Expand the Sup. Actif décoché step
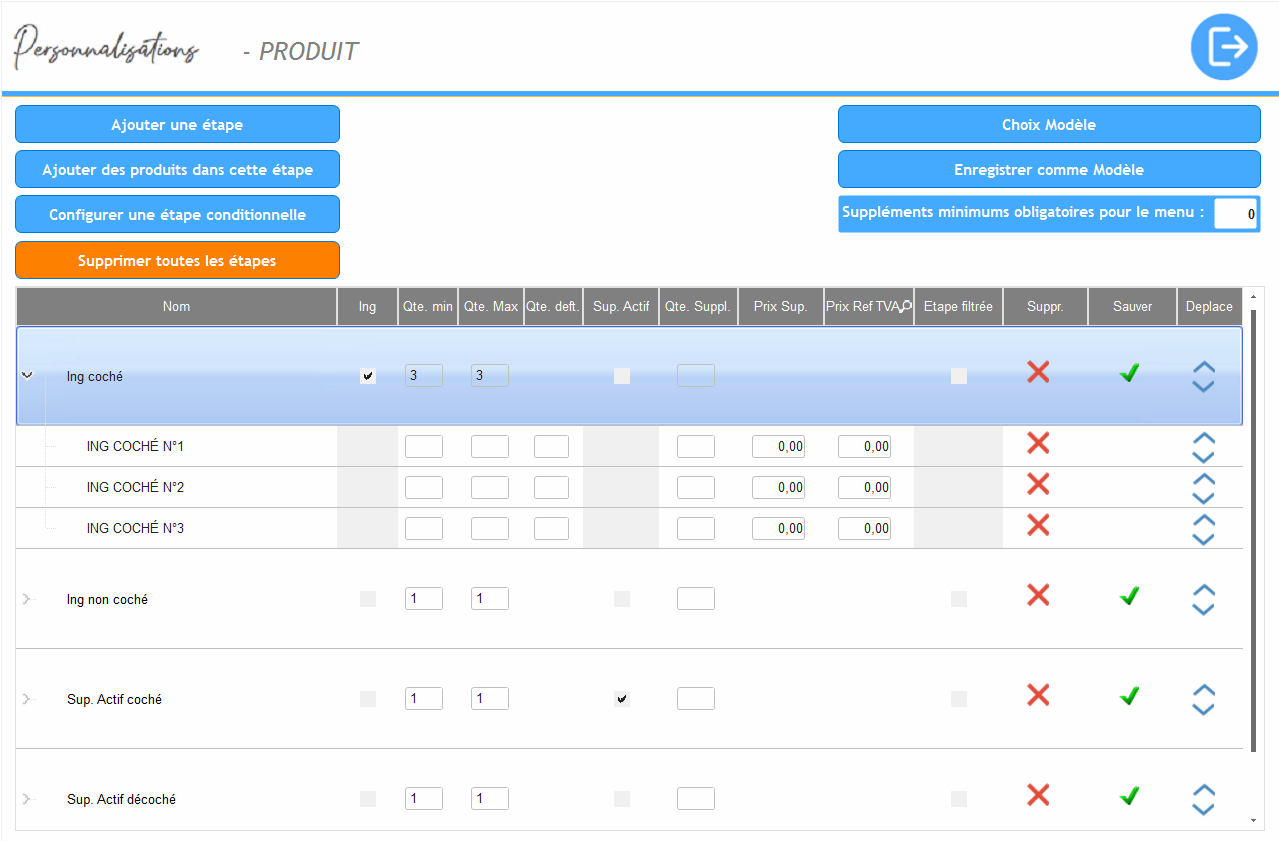The width and height of the screenshot is (1279, 841). [27, 799]
